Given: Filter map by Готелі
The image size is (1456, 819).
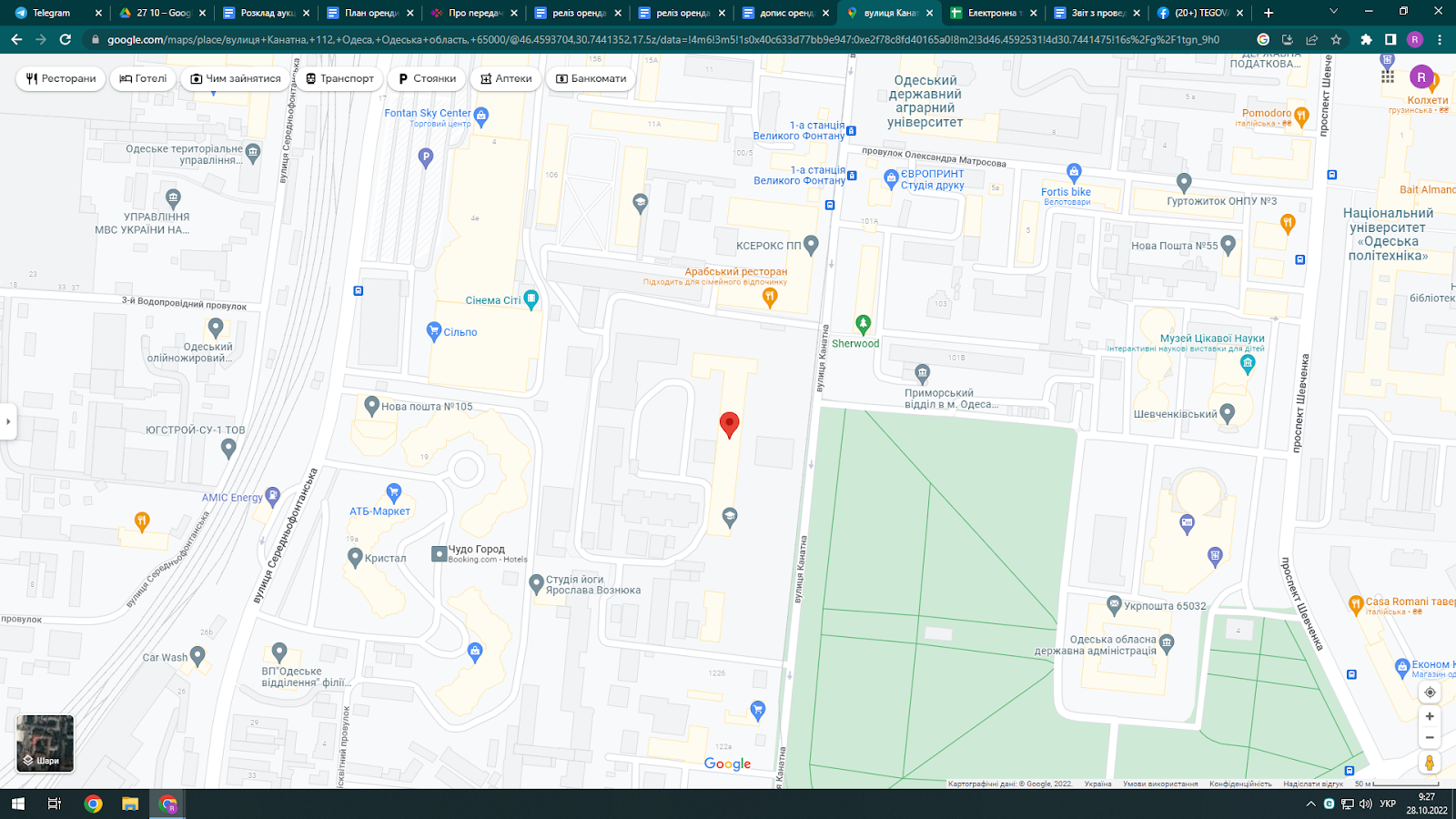Looking at the screenshot, I should [143, 78].
